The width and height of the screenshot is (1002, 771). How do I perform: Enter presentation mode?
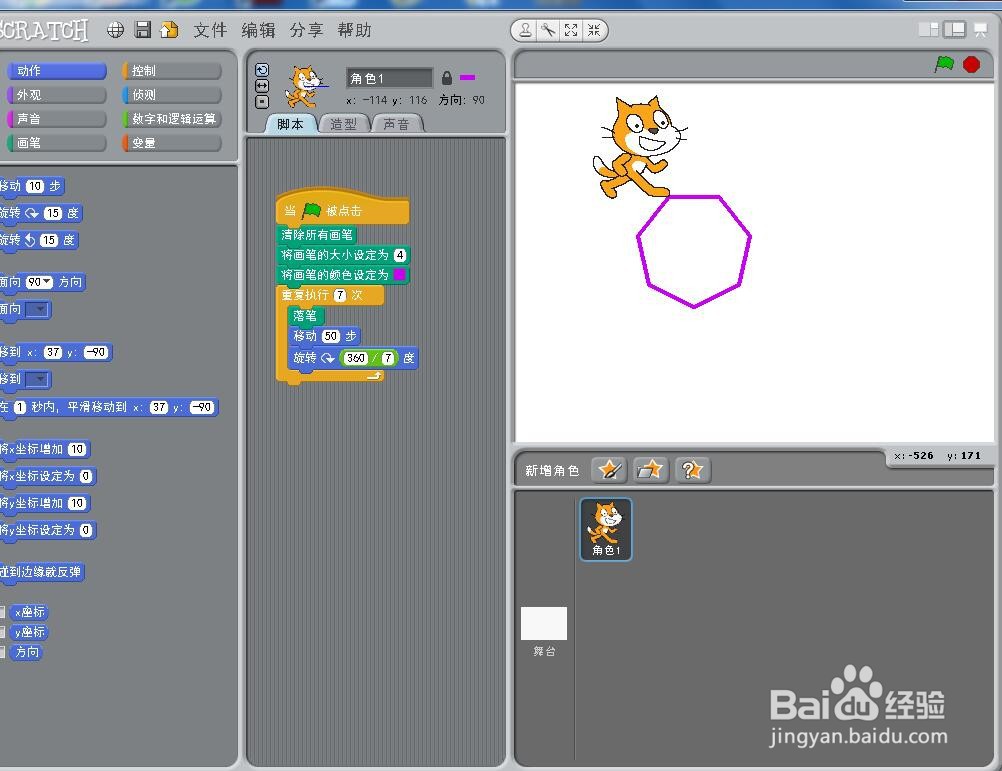[x=981, y=29]
